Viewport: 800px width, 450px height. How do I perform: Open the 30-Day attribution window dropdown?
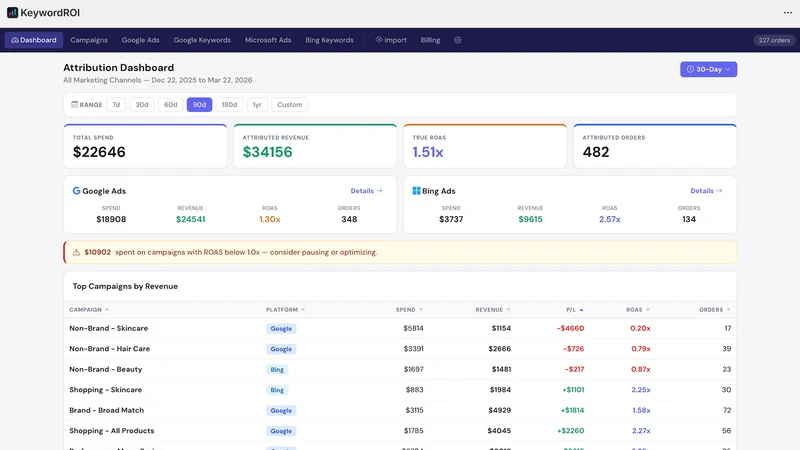pyautogui.click(x=708, y=69)
